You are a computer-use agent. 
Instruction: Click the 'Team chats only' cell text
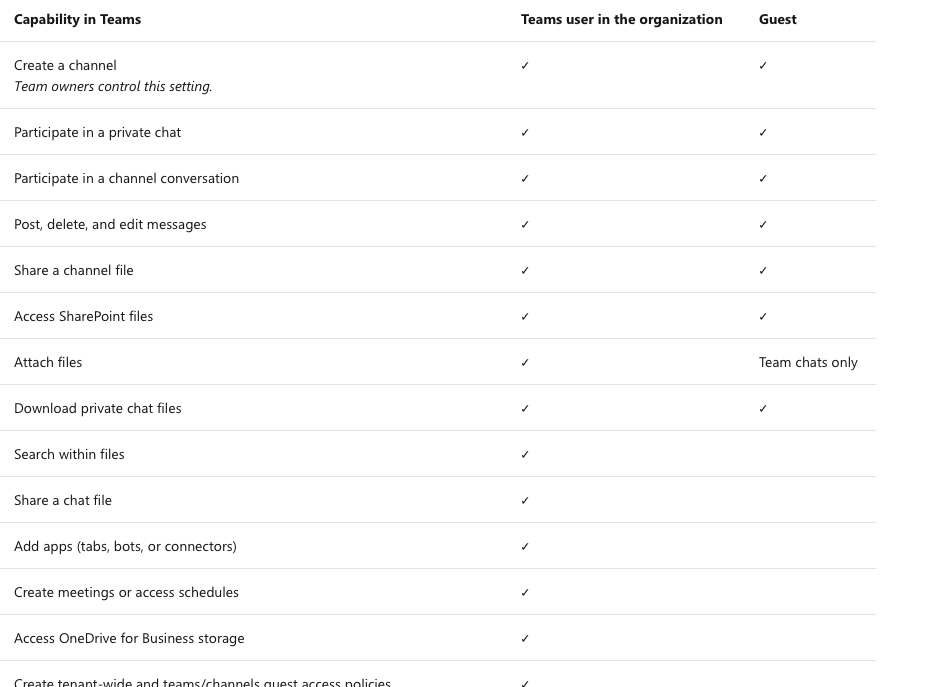808,363
